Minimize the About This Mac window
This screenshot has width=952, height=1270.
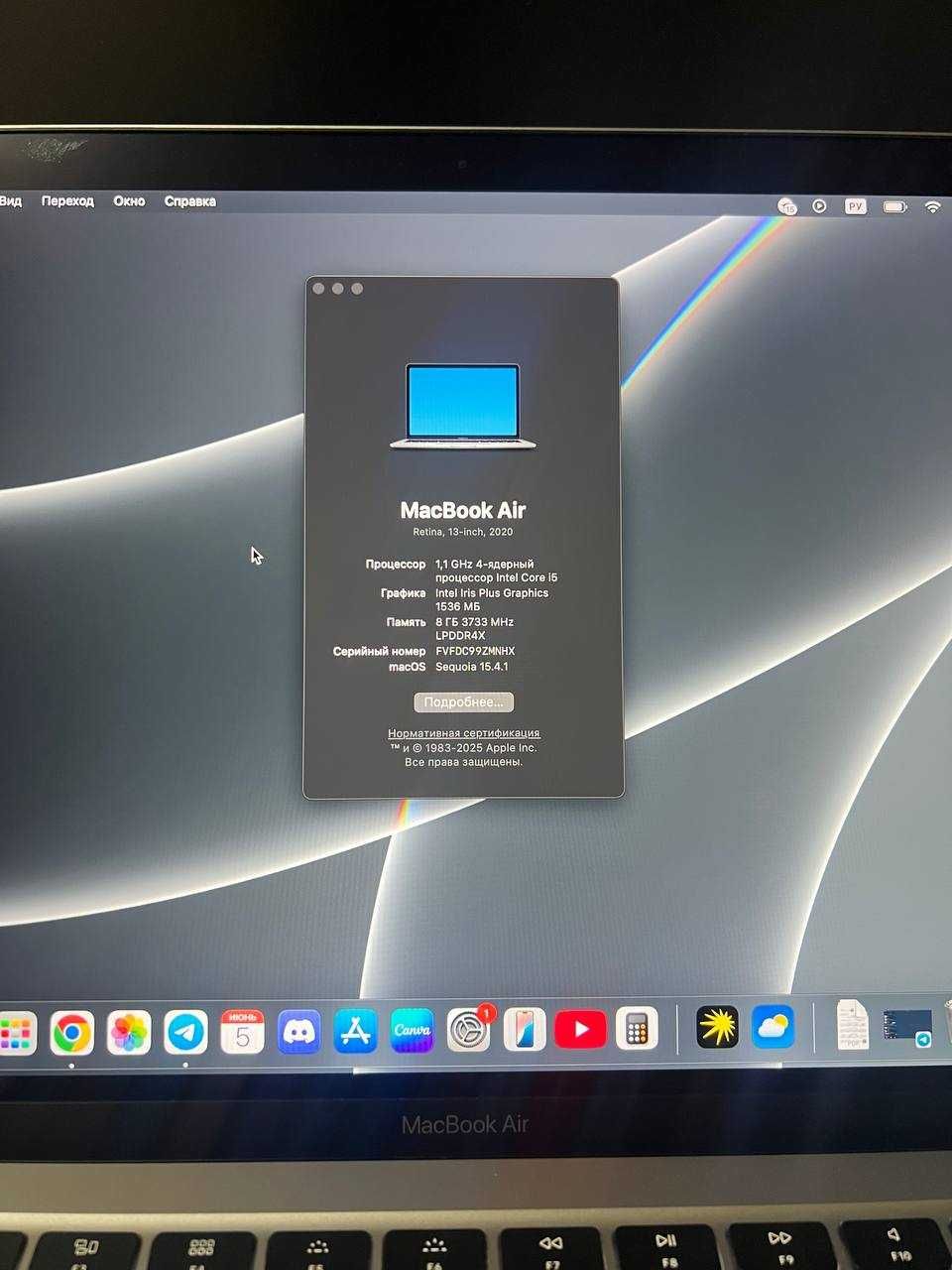coord(338,289)
